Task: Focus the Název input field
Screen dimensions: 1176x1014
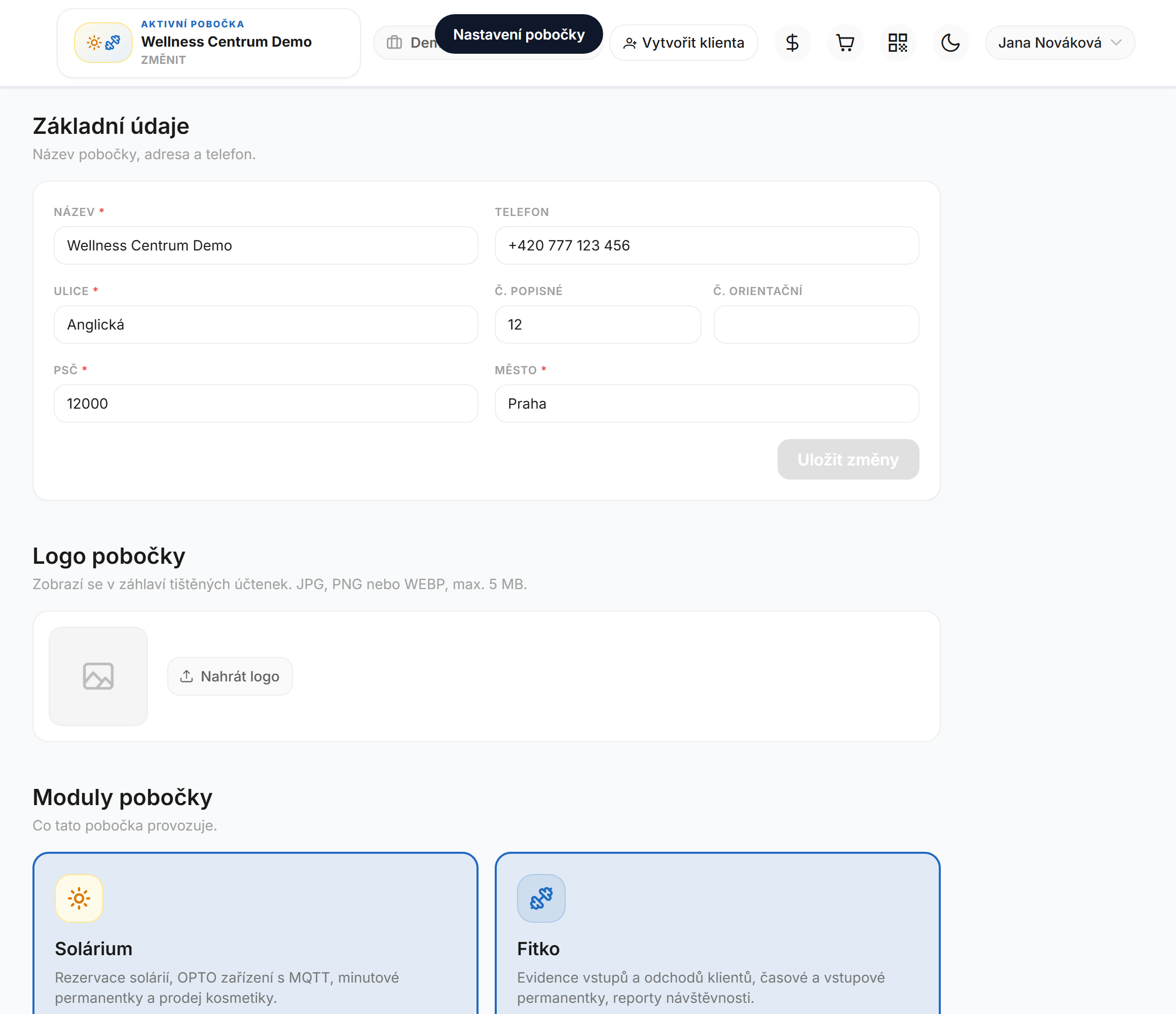Action: [x=266, y=245]
